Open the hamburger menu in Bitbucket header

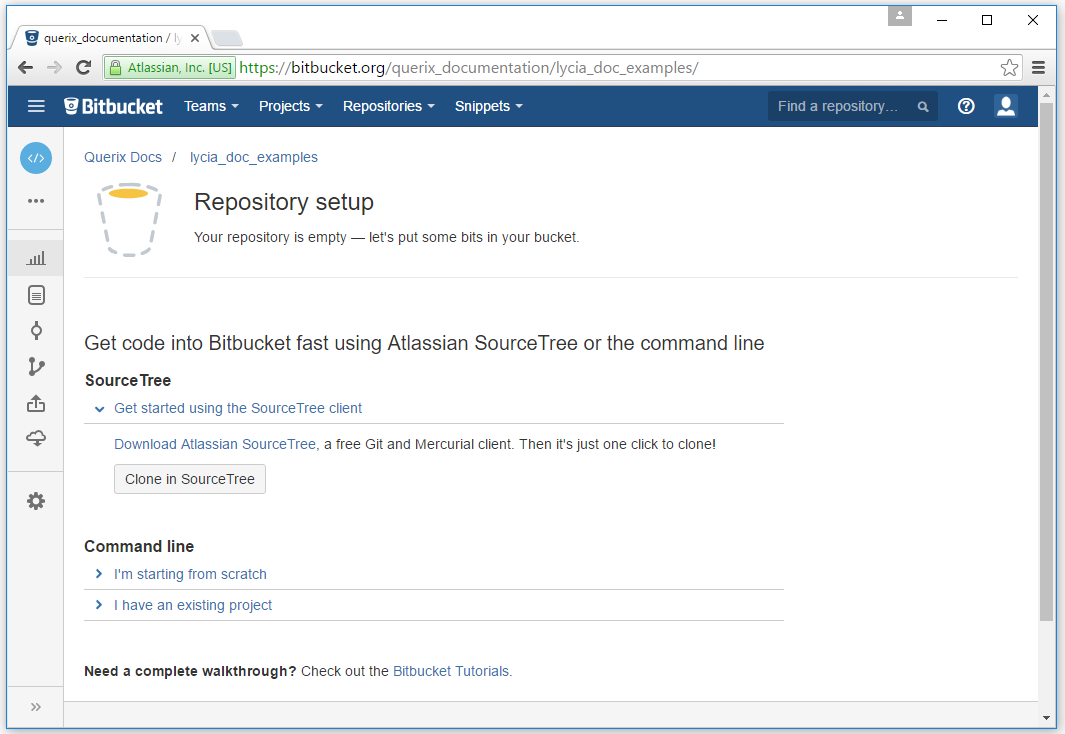[36, 106]
